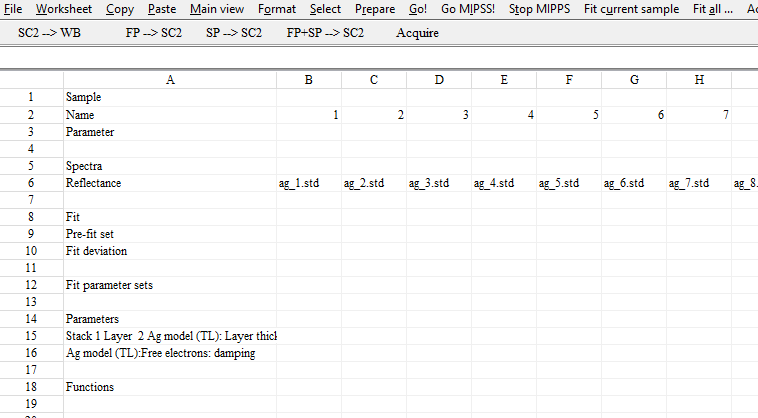Click Stop MIPPS command

(x=539, y=9)
